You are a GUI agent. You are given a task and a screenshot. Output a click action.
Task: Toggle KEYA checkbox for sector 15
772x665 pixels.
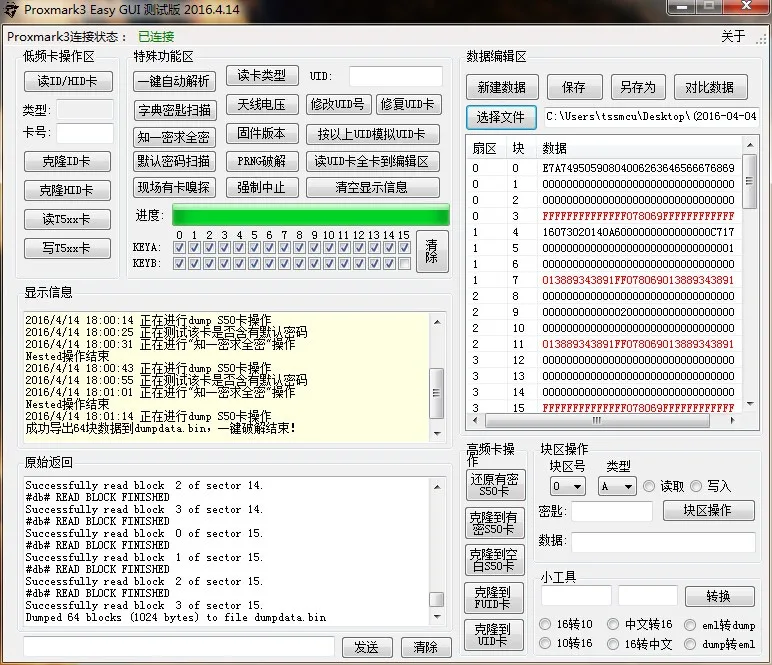click(x=405, y=248)
